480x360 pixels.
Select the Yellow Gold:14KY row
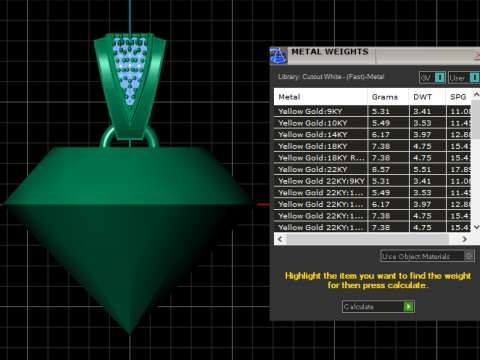[373, 135]
